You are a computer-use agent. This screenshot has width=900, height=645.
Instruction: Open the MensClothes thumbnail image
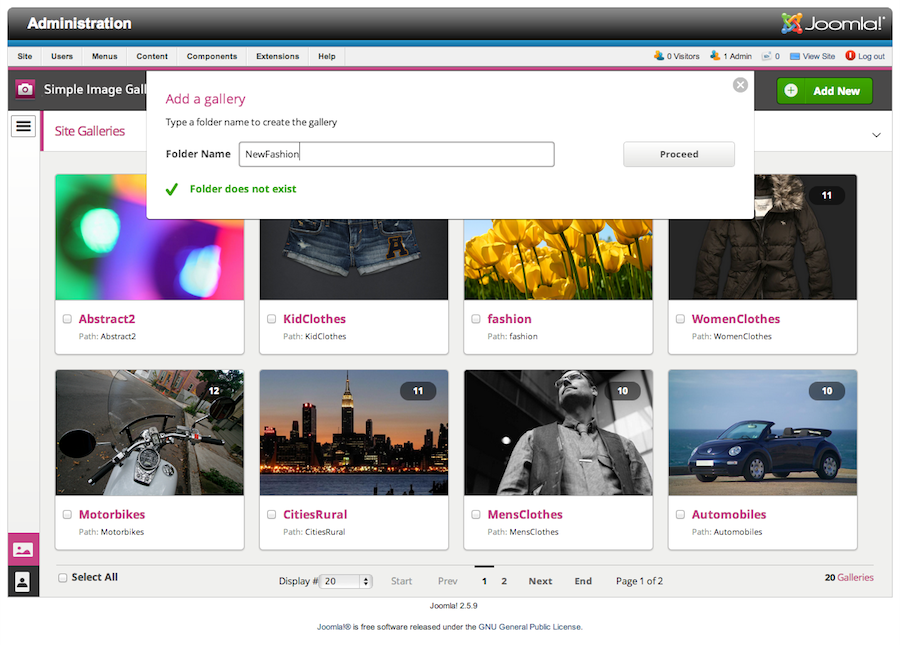558,433
